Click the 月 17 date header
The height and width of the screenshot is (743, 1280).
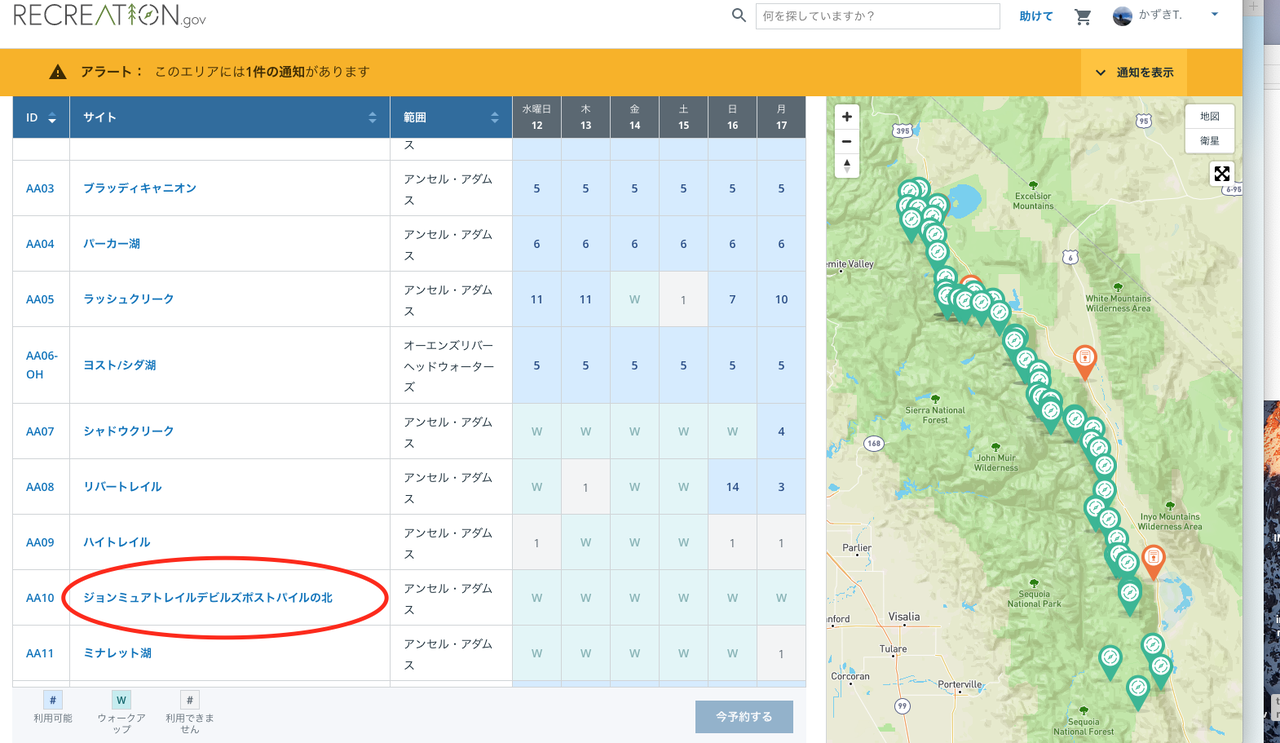click(x=781, y=117)
